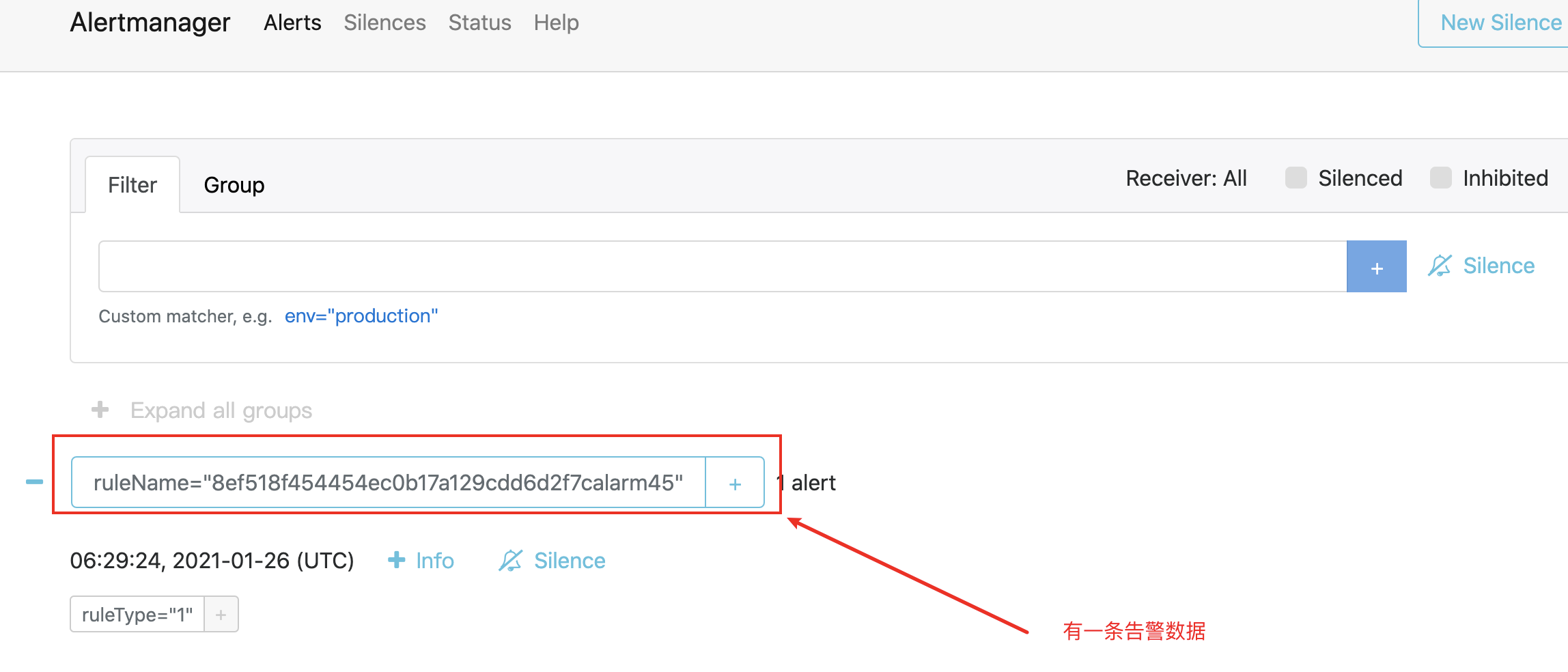Open the Silences page from the navigation
This screenshot has width=1568, height=672.
(384, 22)
